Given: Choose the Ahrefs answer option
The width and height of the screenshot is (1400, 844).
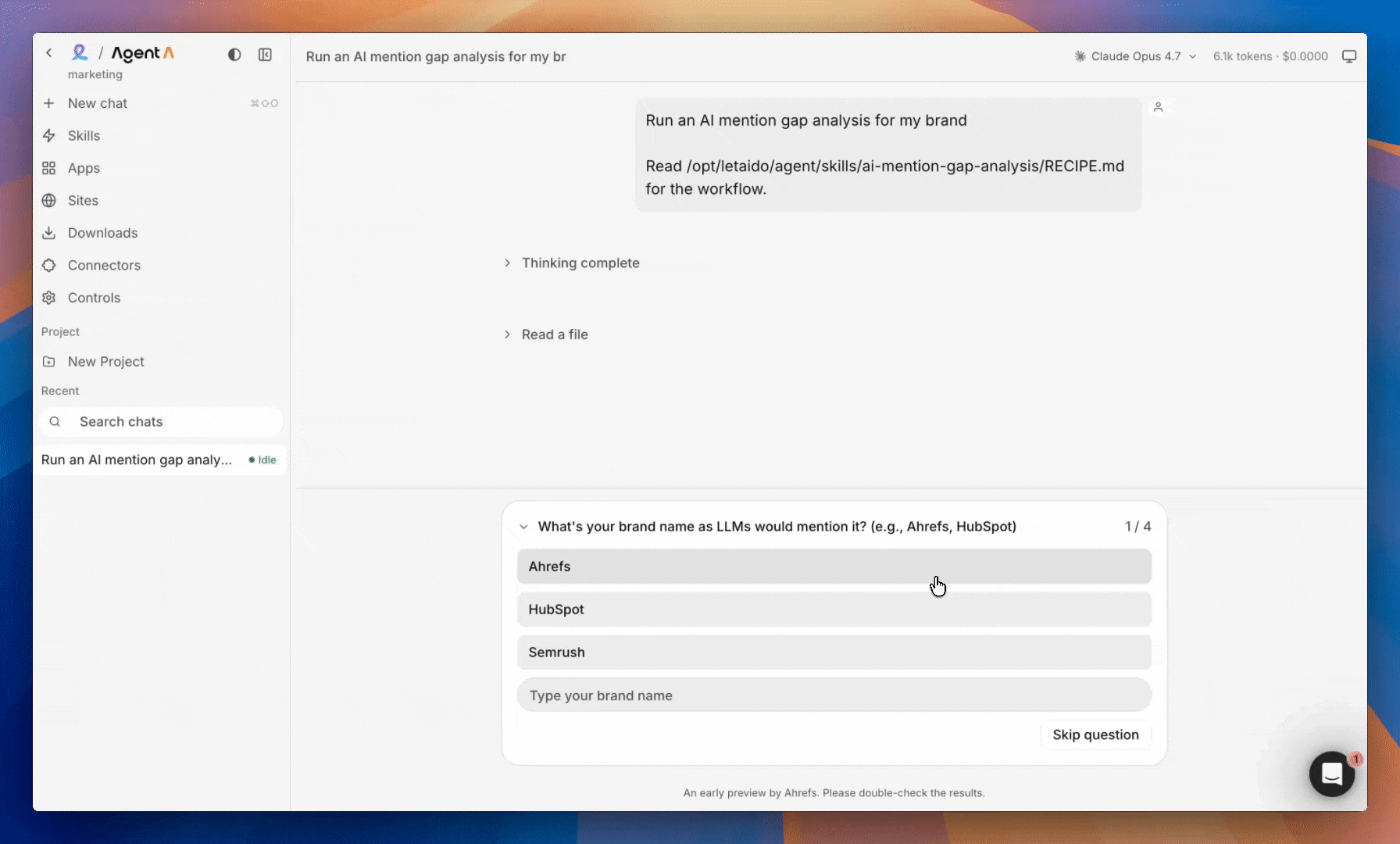Looking at the screenshot, I should tap(834, 567).
